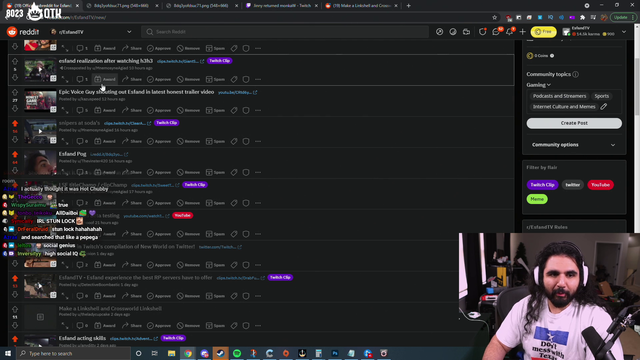Screen dimensions: 640x360
Task: Upvote the 'Make a Linkshell and Crossworld Linkshell' post
Action: (15, 309)
